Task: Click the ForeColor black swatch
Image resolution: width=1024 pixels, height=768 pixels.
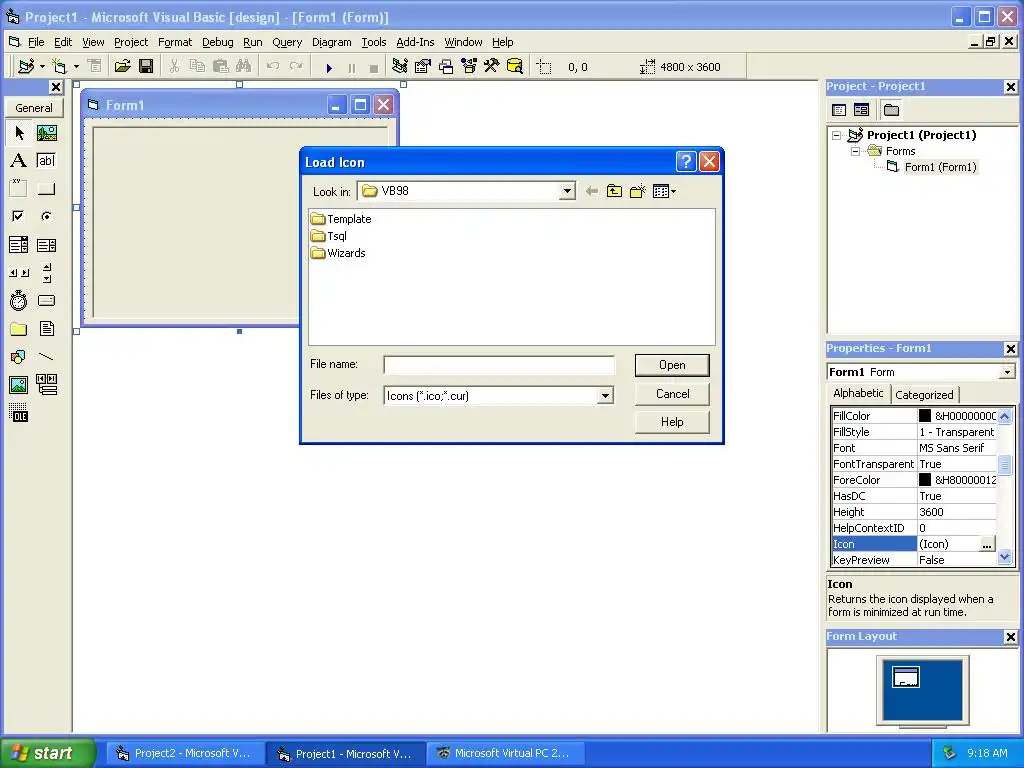Action: coord(925,479)
